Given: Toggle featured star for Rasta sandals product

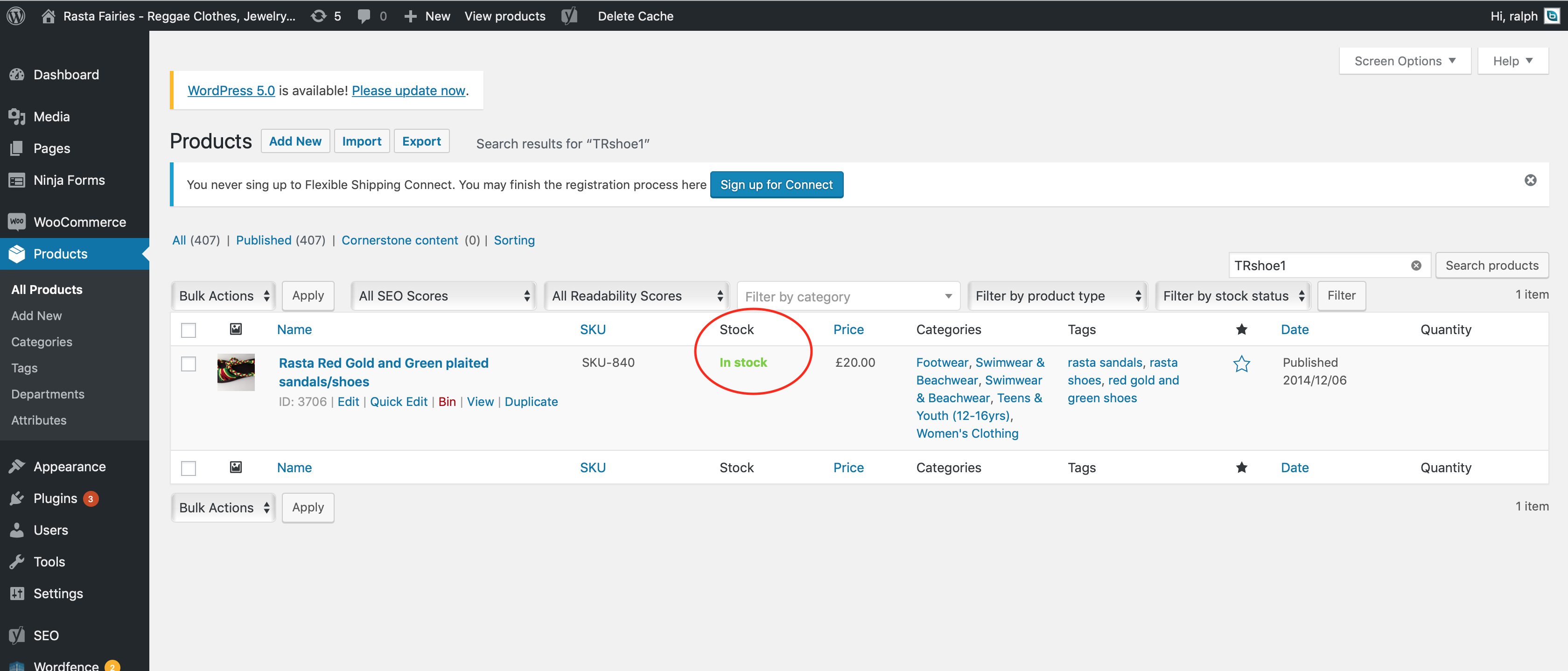Looking at the screenshot, I should (1241, 363).
